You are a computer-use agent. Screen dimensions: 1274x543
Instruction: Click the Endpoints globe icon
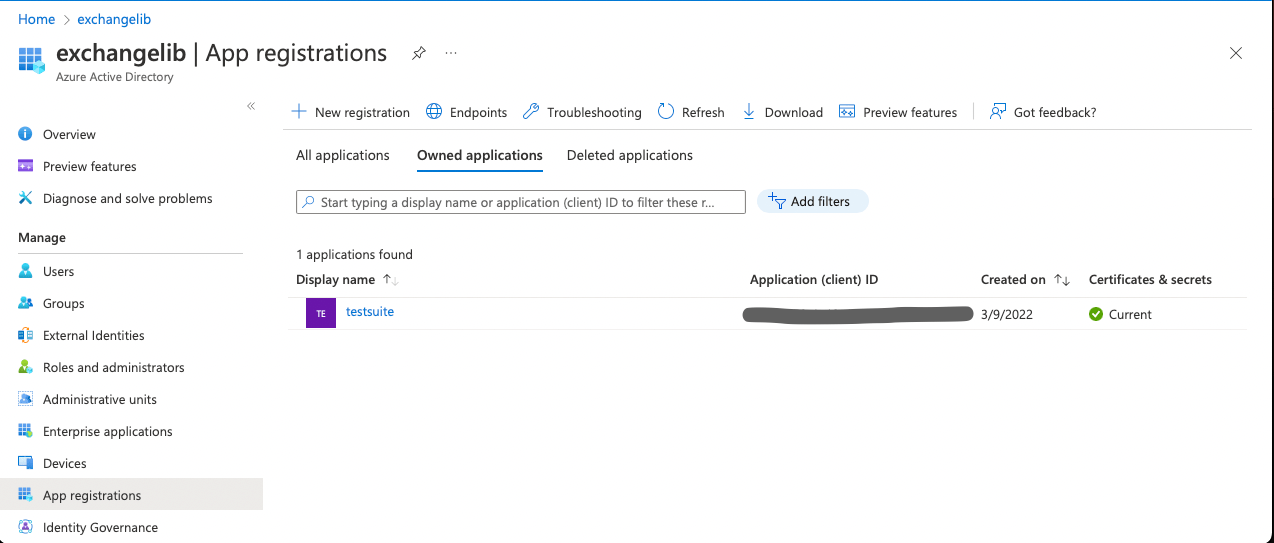[434, 112]
